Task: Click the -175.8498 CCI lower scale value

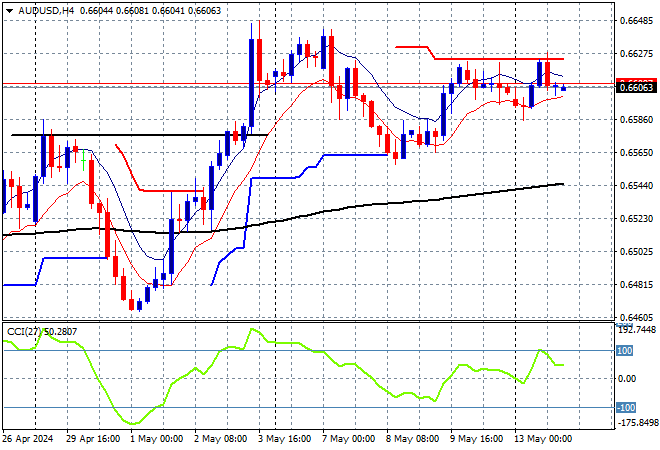Action: (x=637, y=422)
